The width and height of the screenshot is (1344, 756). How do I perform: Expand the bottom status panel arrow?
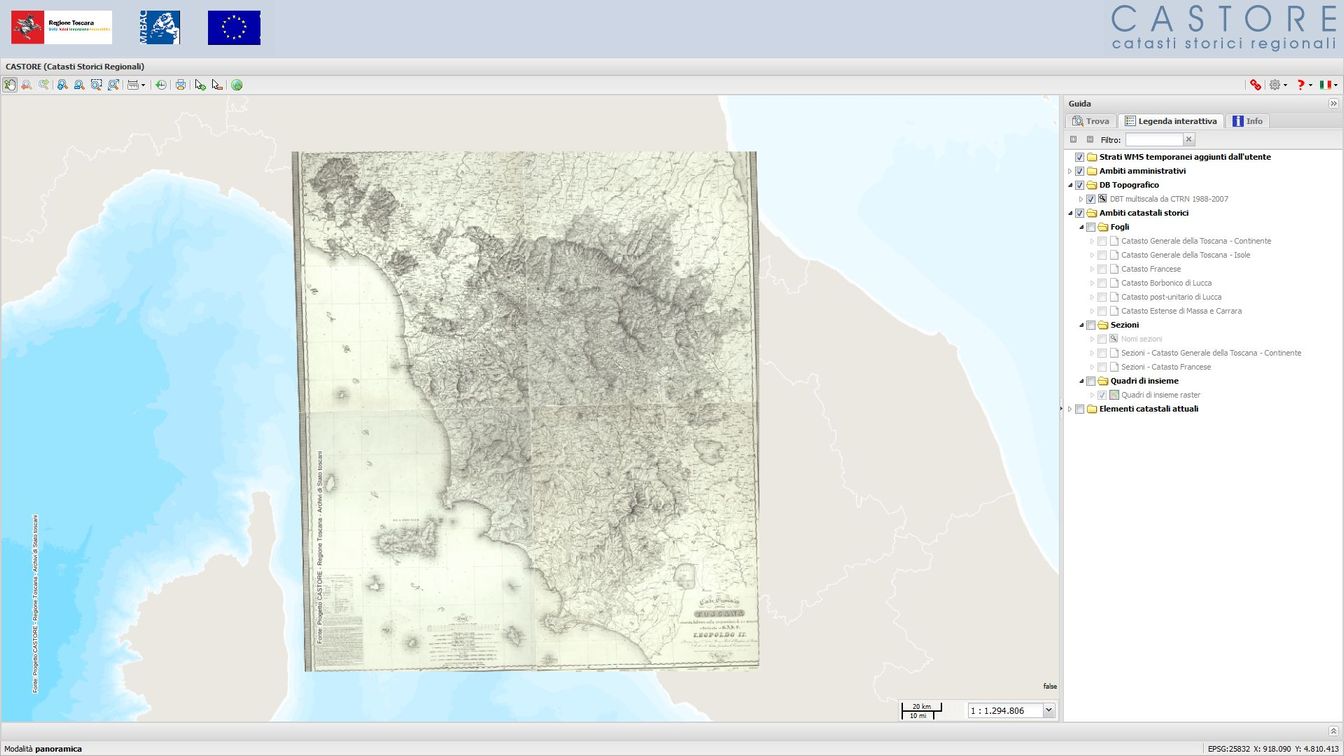pyautogui.click(x=1333, y=731)
